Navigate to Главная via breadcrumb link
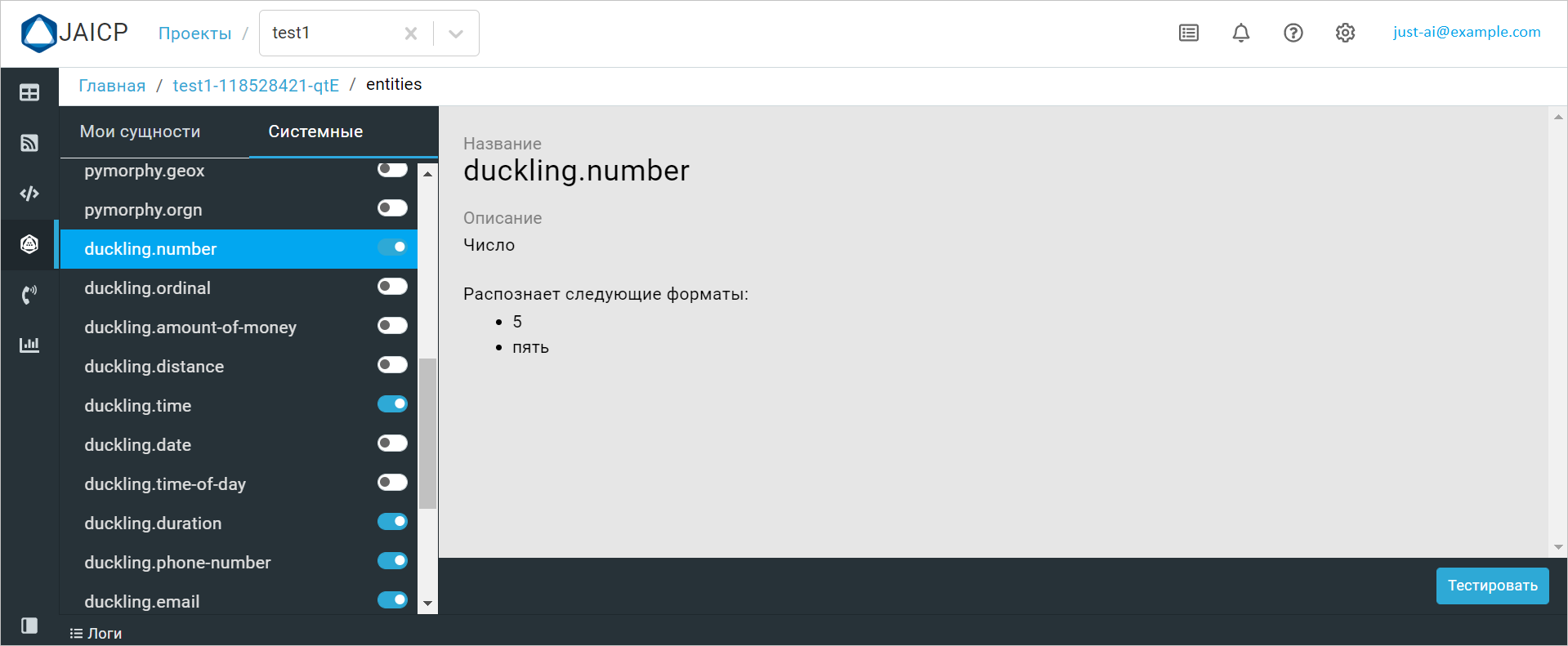Image resolution: width=1568 pixels, height=646 pixels. 112,84
